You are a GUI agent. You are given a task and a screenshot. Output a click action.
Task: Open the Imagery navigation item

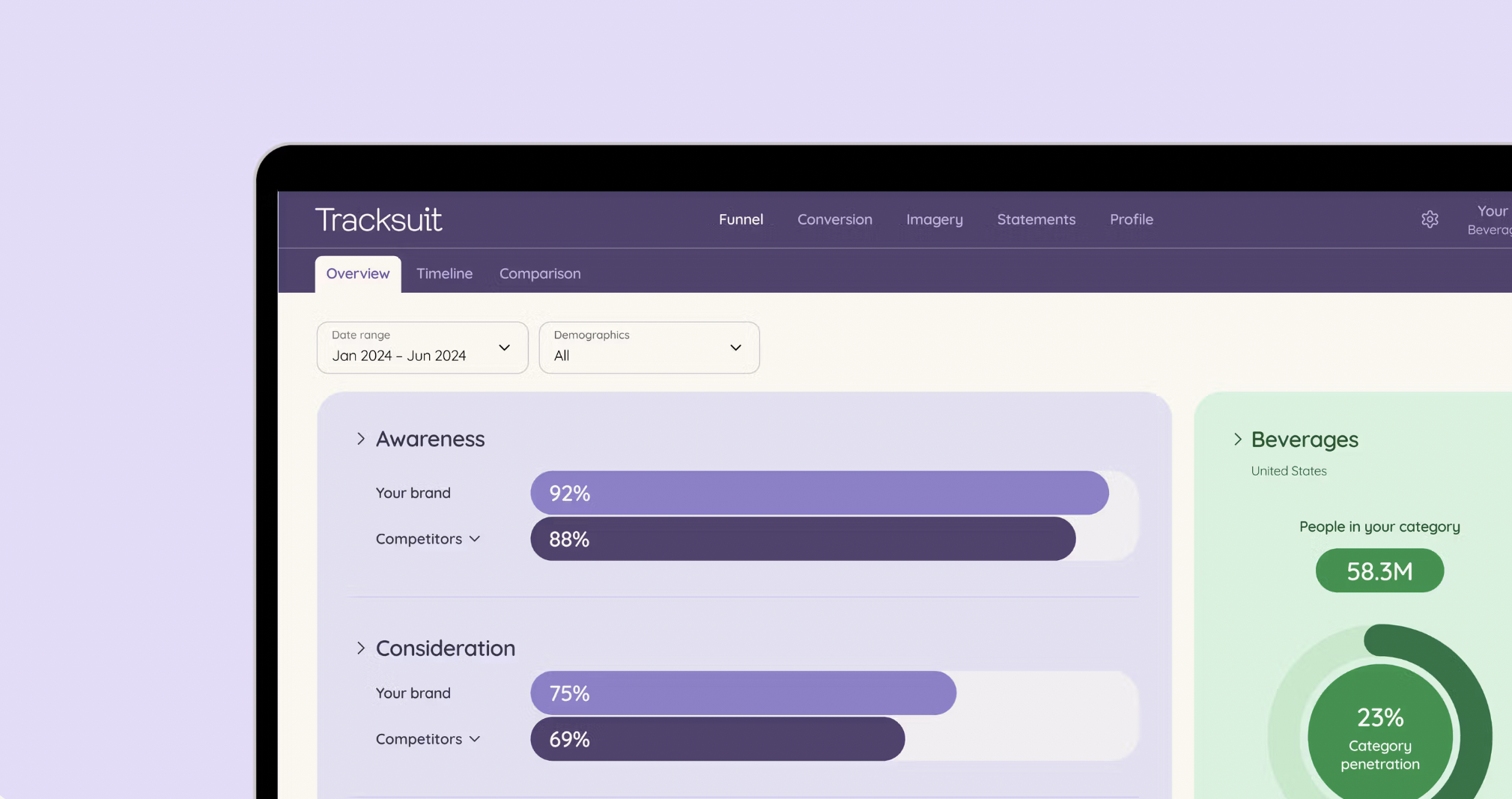point(934,219)
